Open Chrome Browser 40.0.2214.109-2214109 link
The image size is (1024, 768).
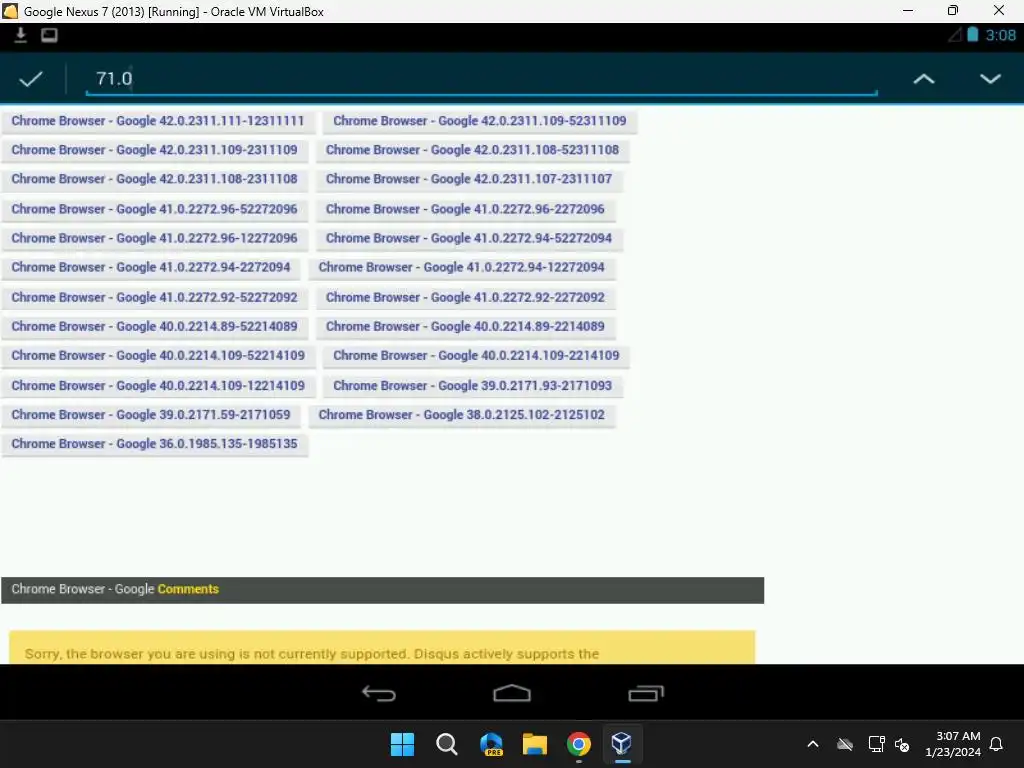pos(477,357)
